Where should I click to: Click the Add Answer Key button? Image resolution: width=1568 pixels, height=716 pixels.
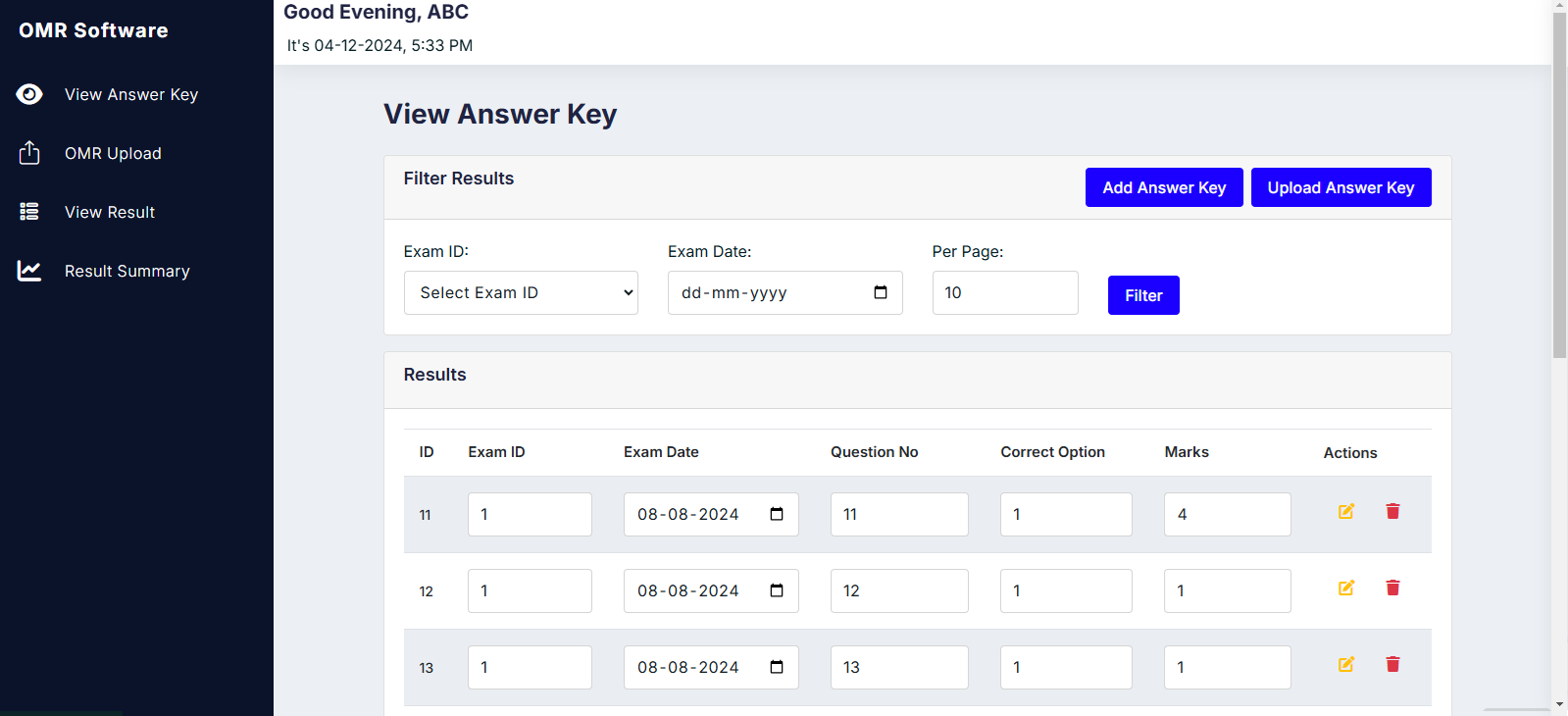click(1164, 187)
